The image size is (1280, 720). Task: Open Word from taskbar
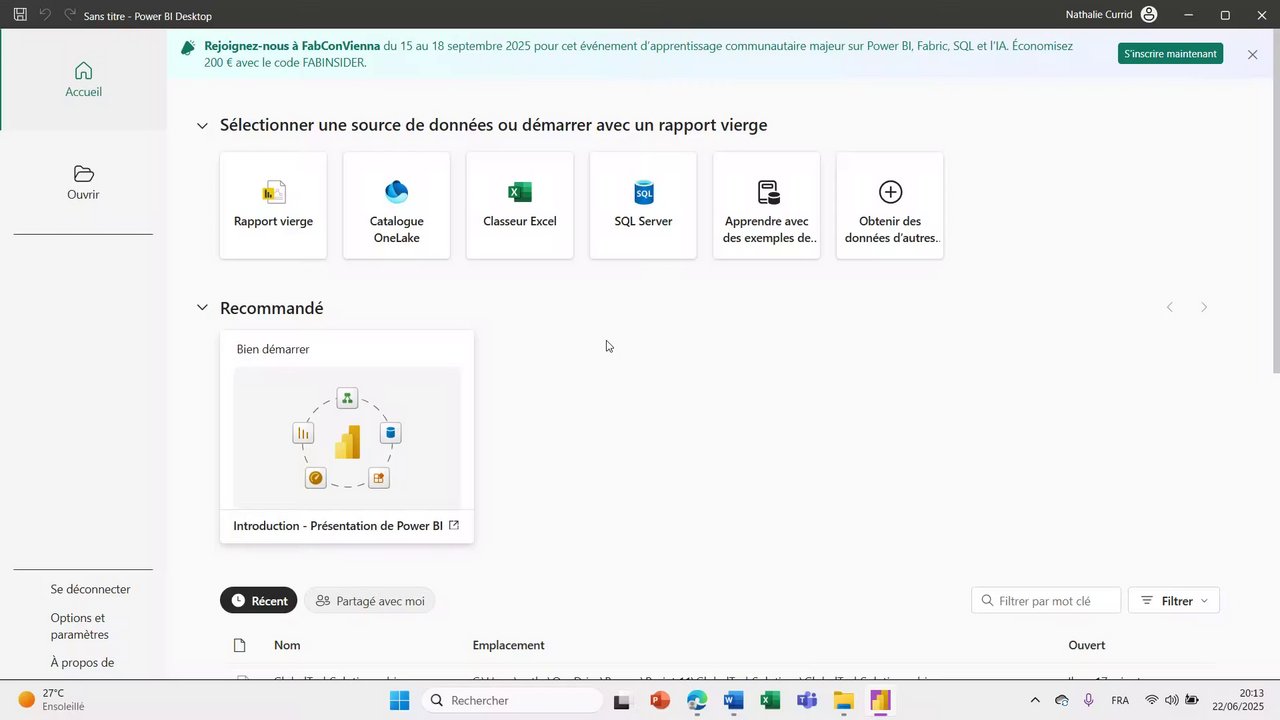tap(734, 700)
